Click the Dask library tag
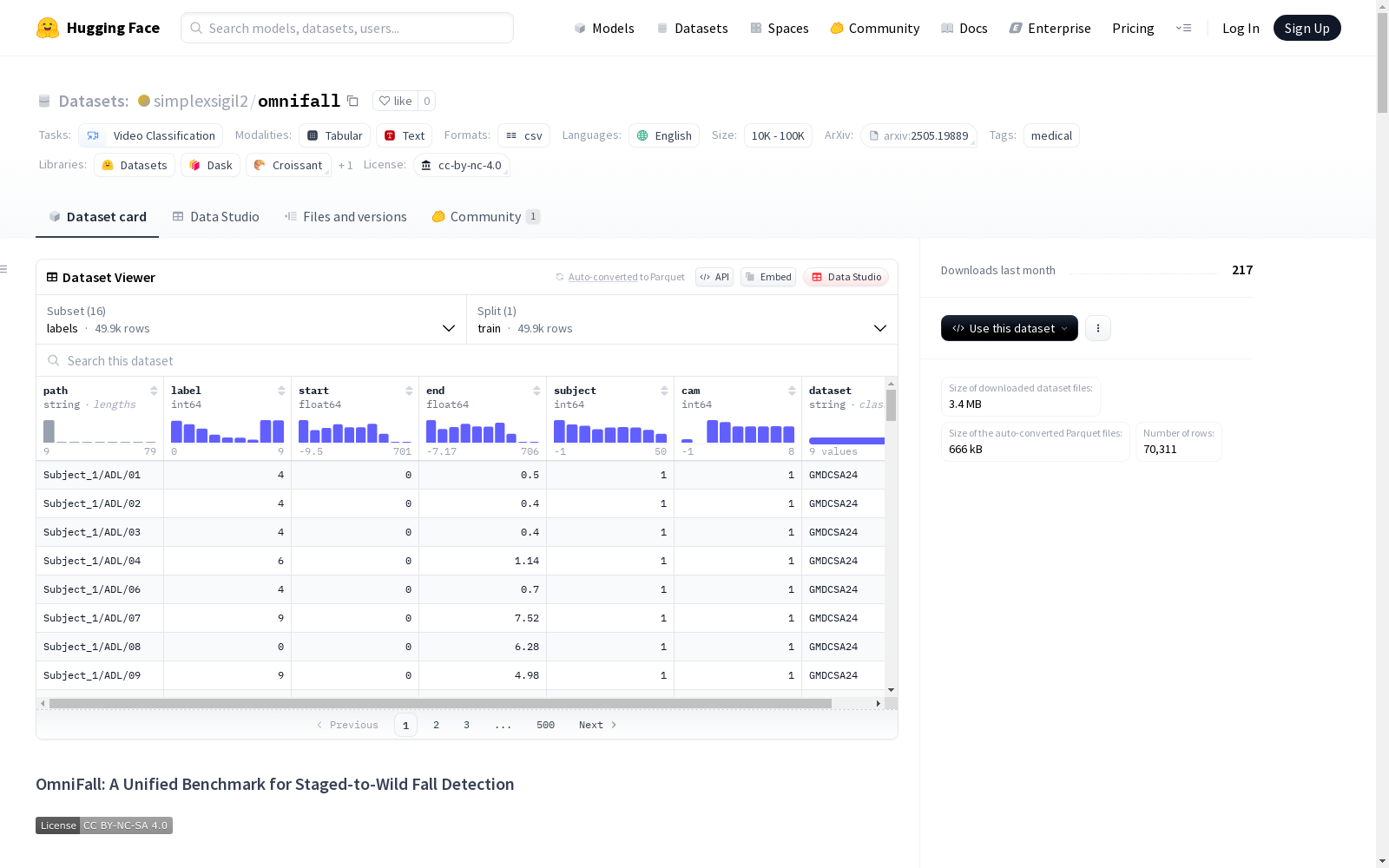This screenshot has height=868, width=1389. pos(211,165)
